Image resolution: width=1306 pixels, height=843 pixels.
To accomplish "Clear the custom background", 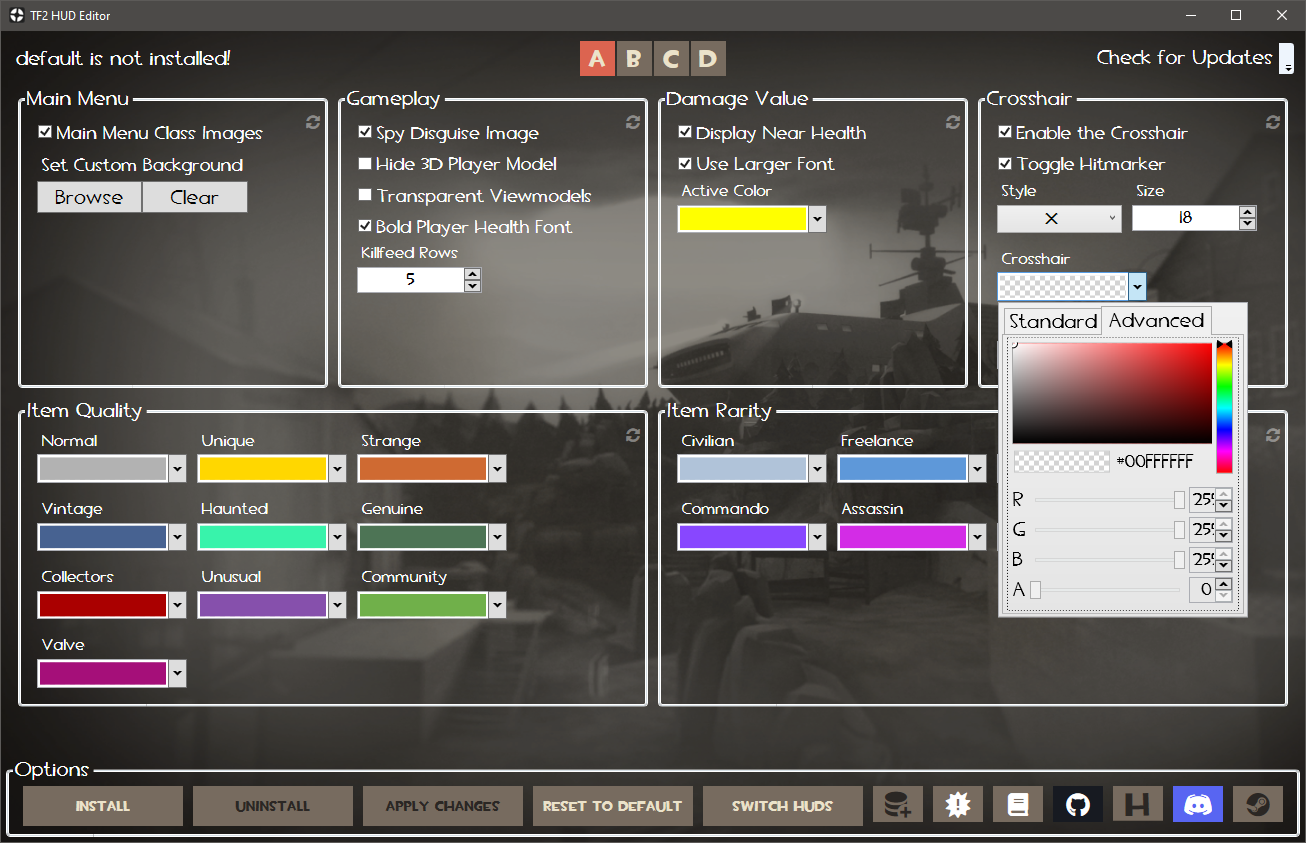I will [194, 197].
